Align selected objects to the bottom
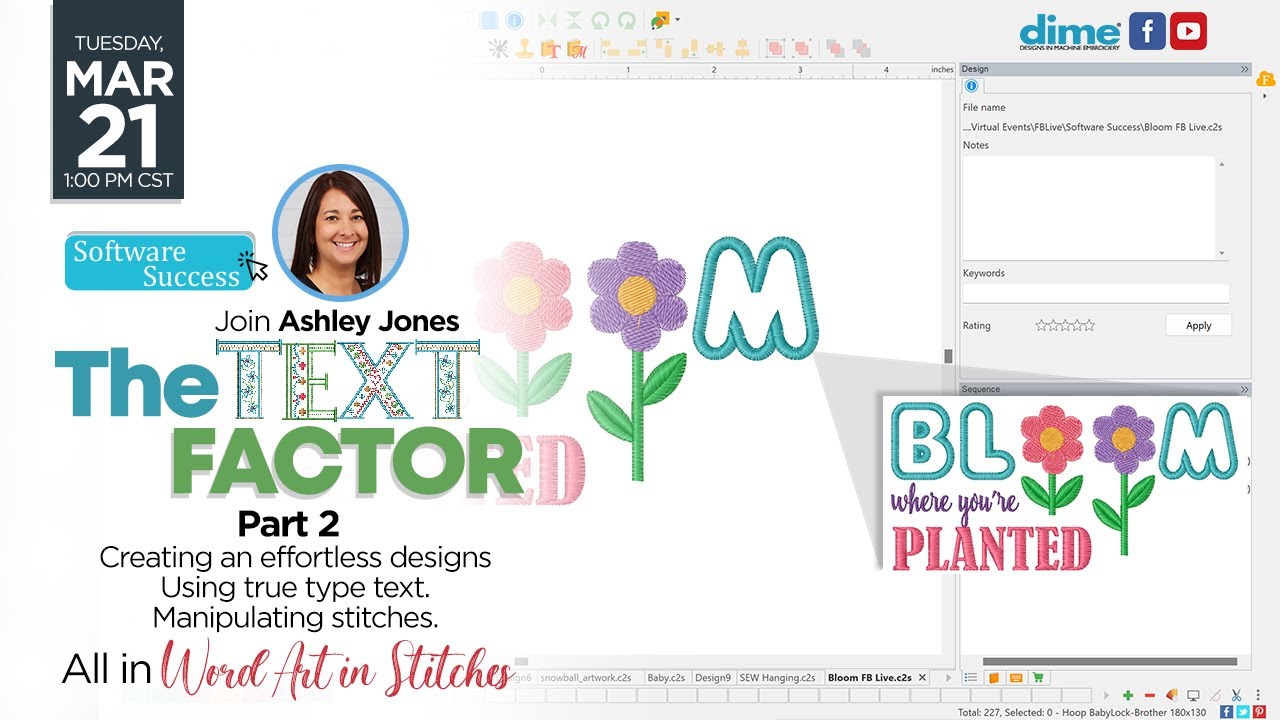 (x=690, y=48)
